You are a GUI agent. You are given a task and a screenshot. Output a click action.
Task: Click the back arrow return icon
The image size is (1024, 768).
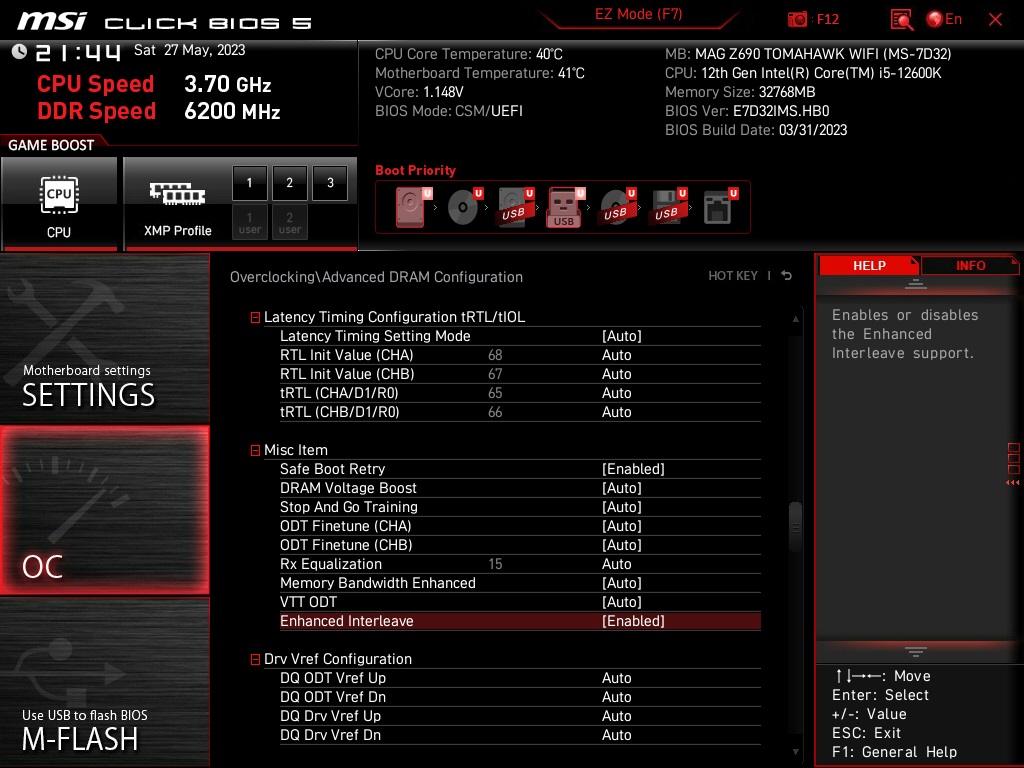(x=787, y=276)
